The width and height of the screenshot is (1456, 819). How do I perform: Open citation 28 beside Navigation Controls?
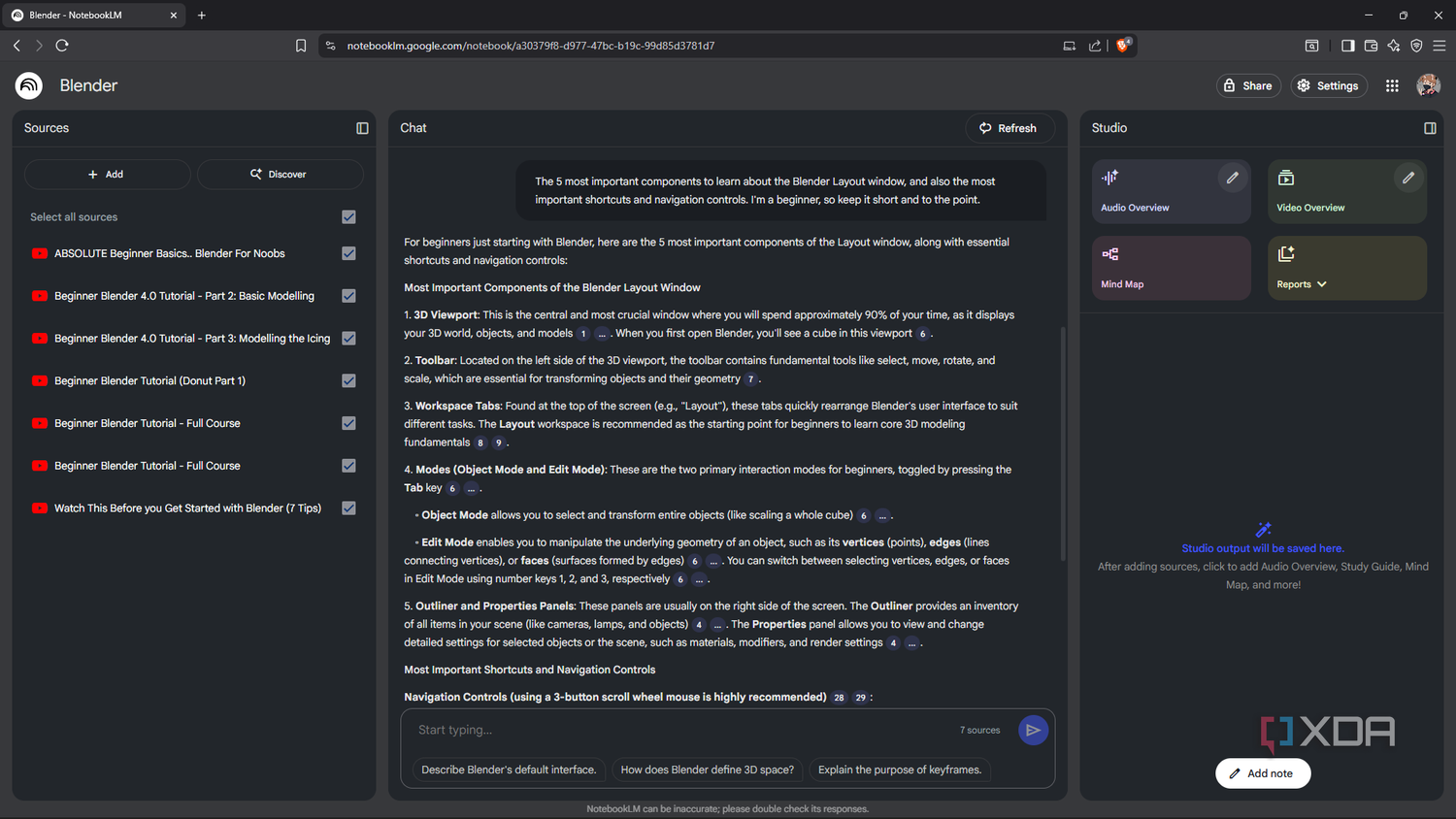pyautogui.click(x=839, y=698)
